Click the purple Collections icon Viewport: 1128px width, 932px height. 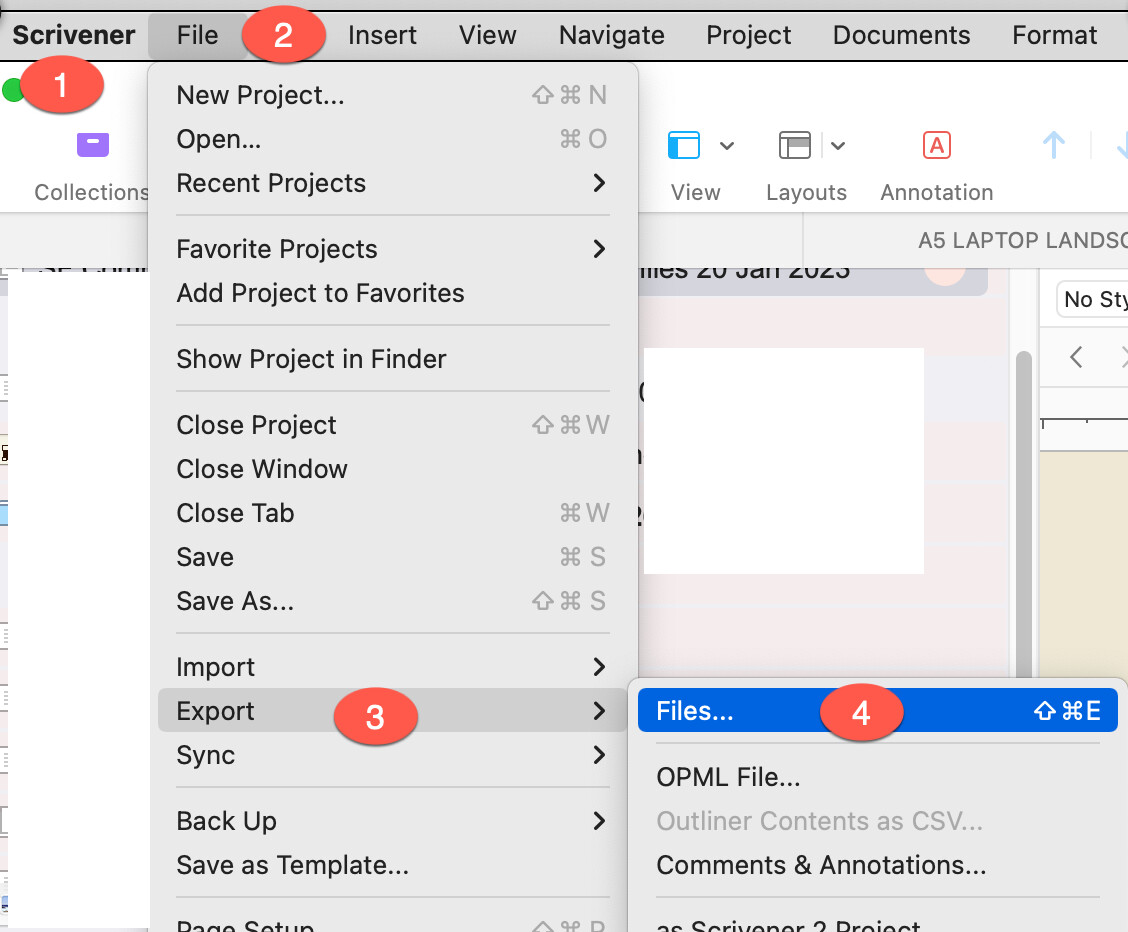pos(93,145)
